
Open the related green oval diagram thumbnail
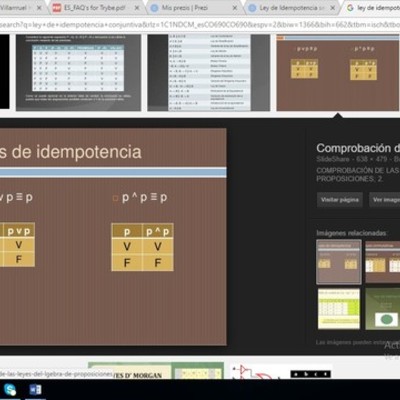[x=382, y=309]
